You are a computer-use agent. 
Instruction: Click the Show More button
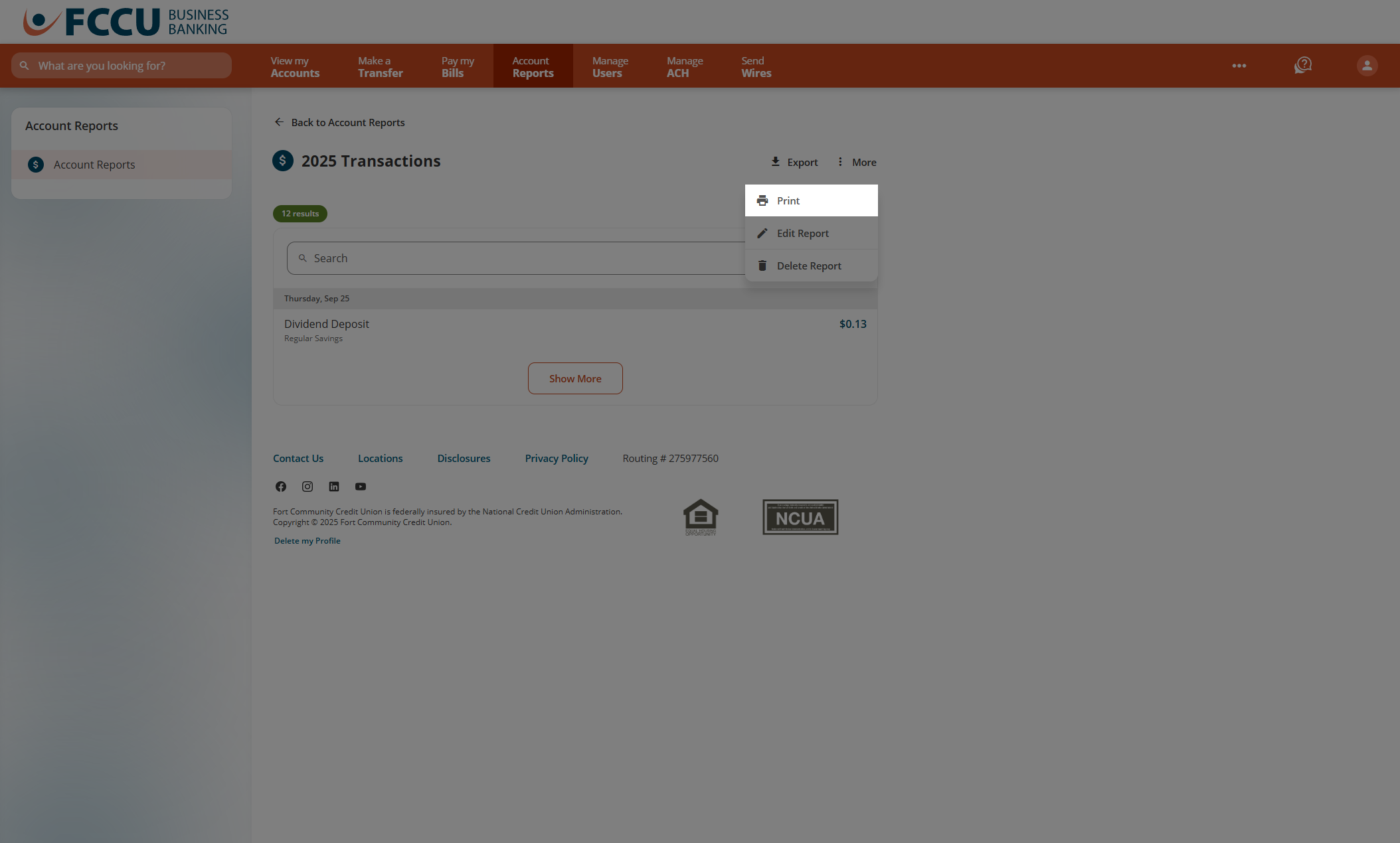(575, 378)
